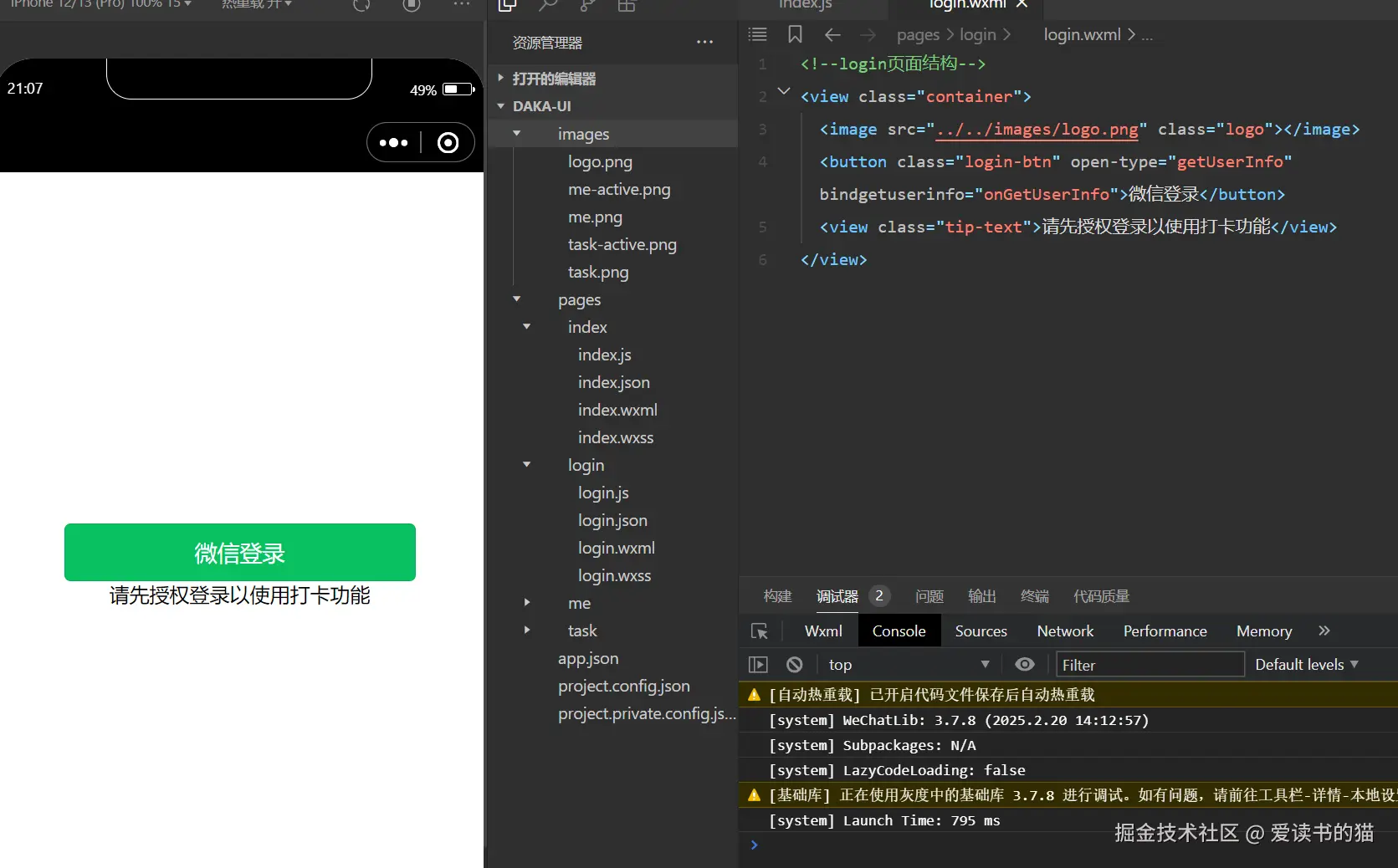The width and height of the screenshot is (1398, 868).
Task: Toggle the console sidebar panel icon
Action: 758,665
